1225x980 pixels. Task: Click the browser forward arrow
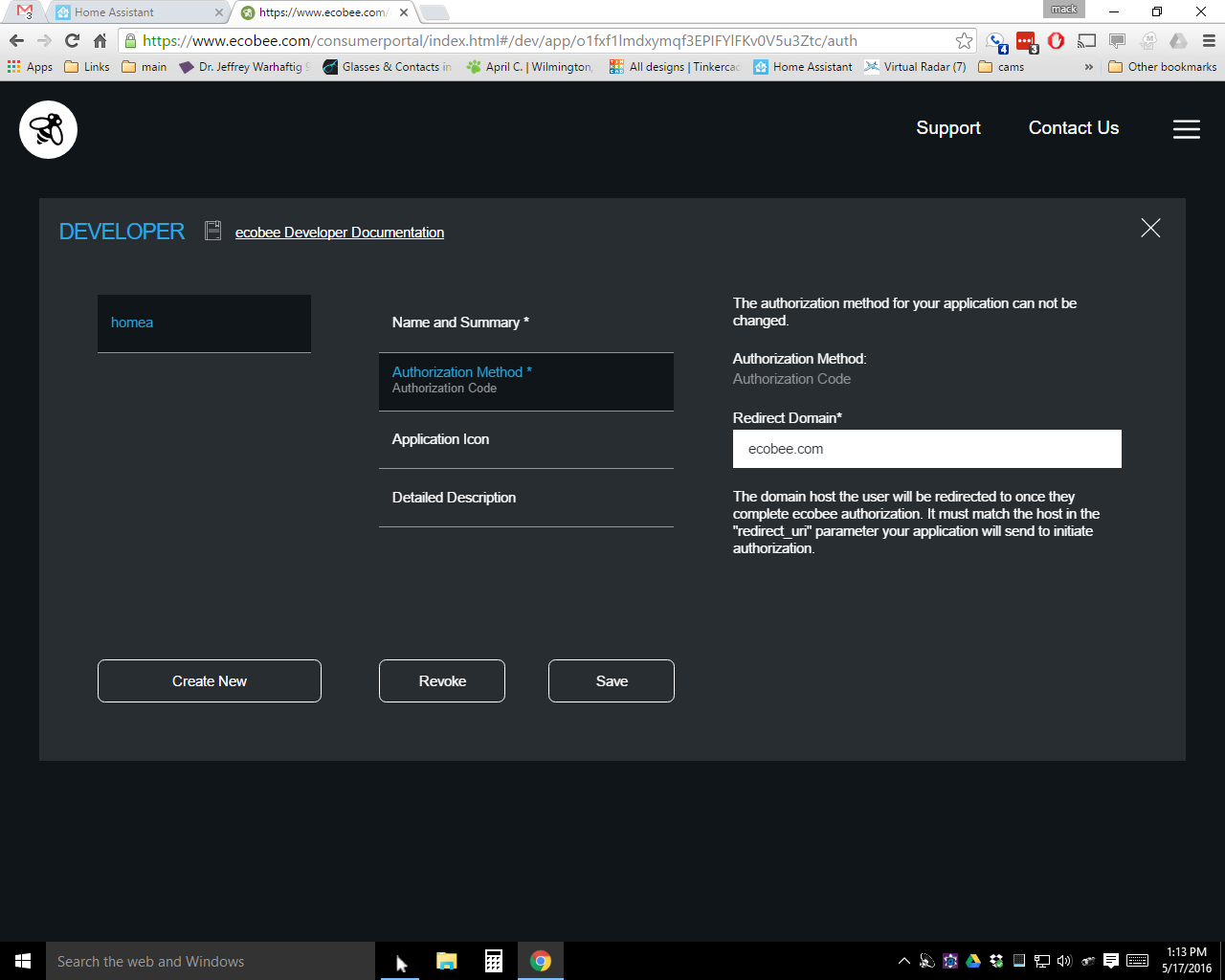44,40
